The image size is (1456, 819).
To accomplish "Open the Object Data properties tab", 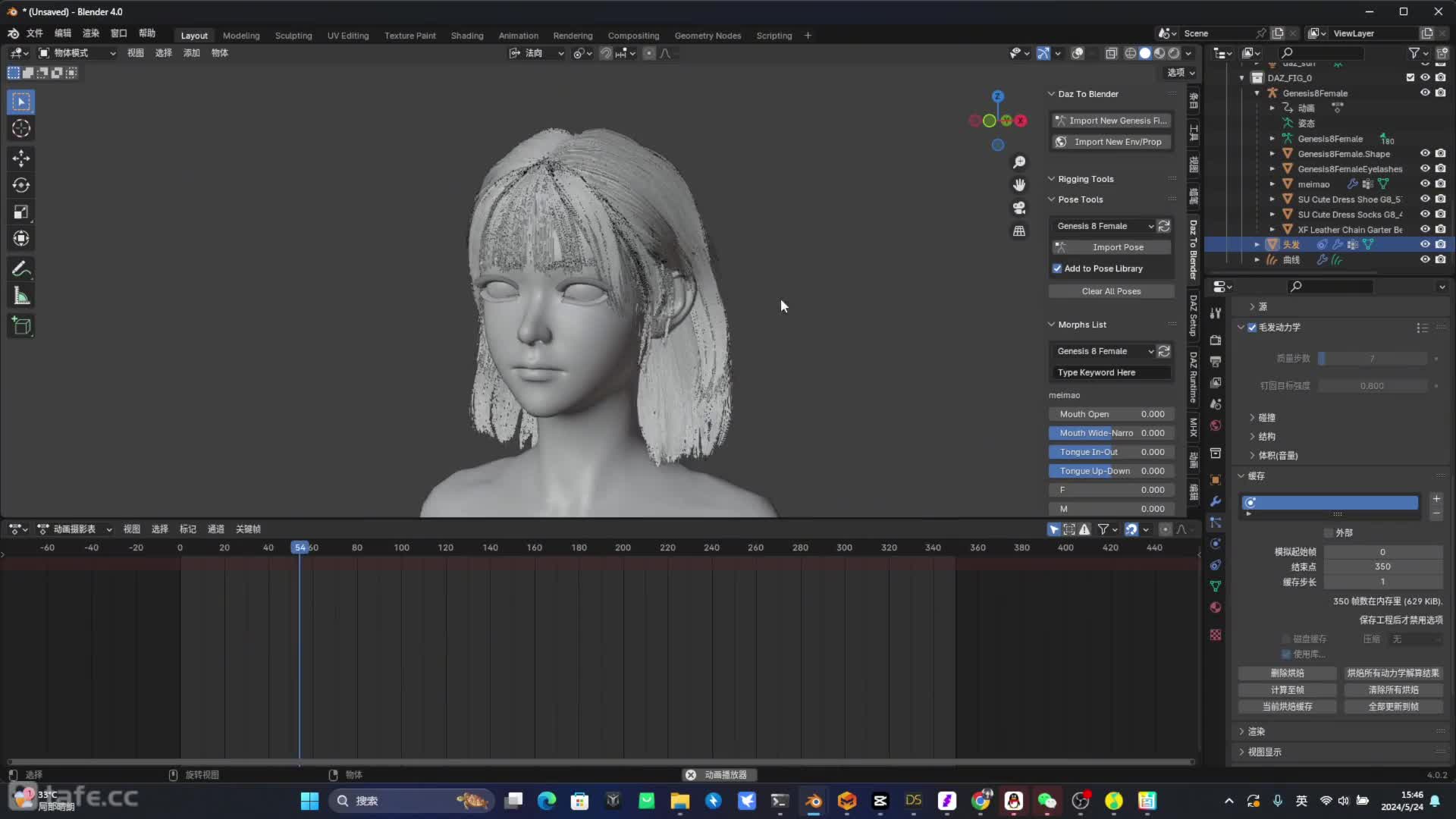I will [1216, 586].
